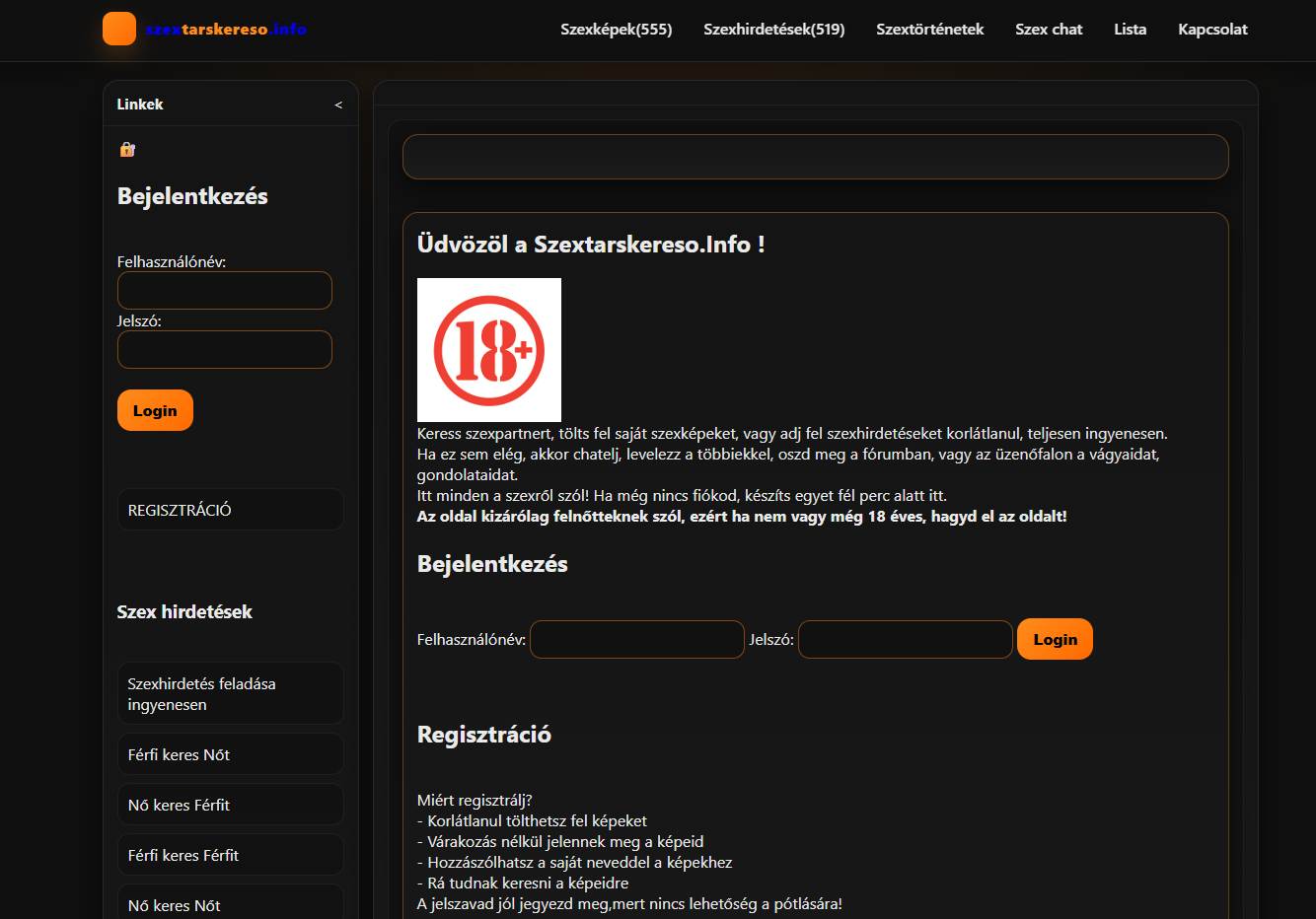
Task: Open the Szexképek(555) menu item
Action: coord(617,30)
